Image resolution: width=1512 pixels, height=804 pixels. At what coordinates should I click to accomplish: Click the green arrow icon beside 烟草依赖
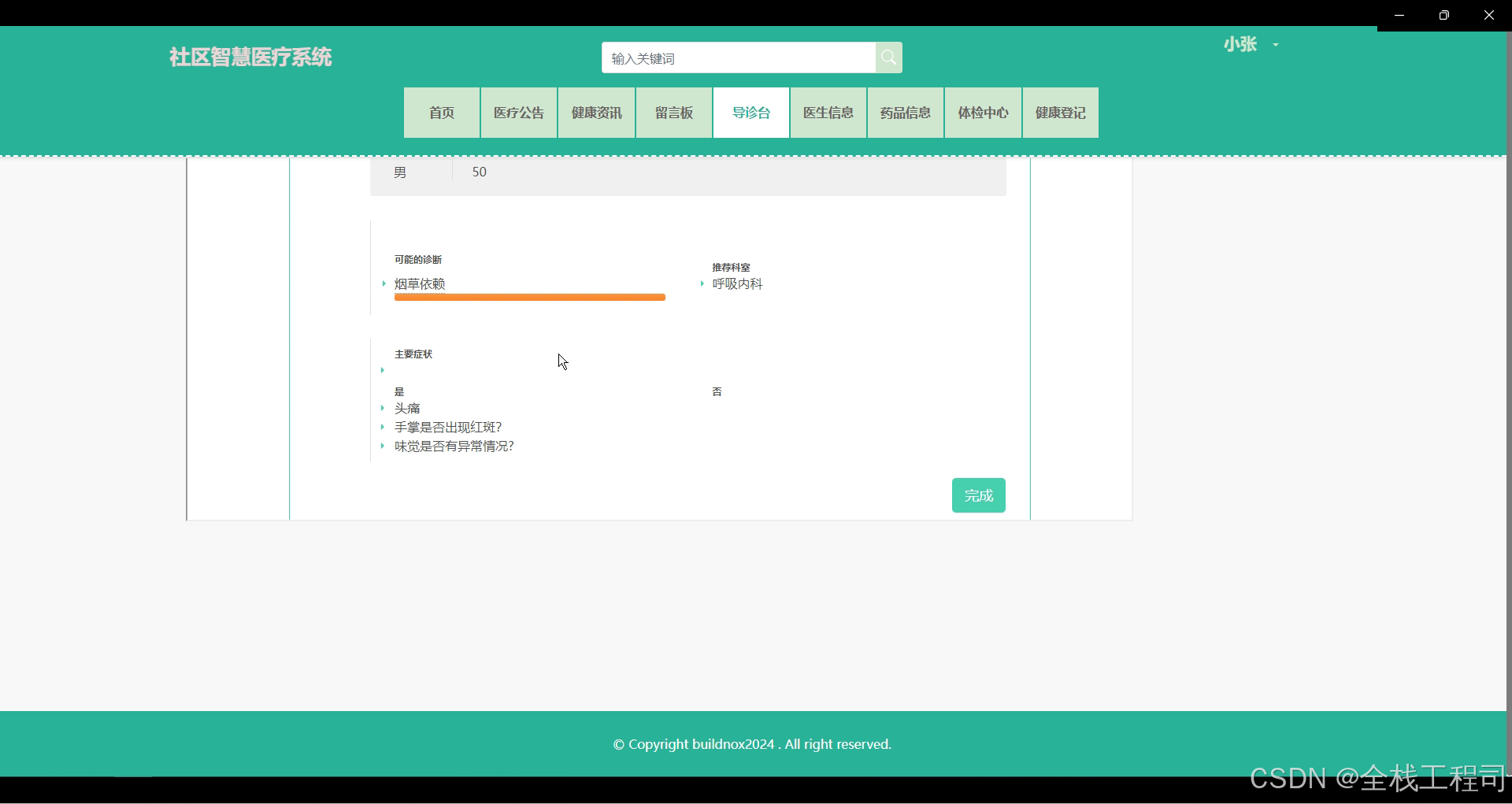384,284
